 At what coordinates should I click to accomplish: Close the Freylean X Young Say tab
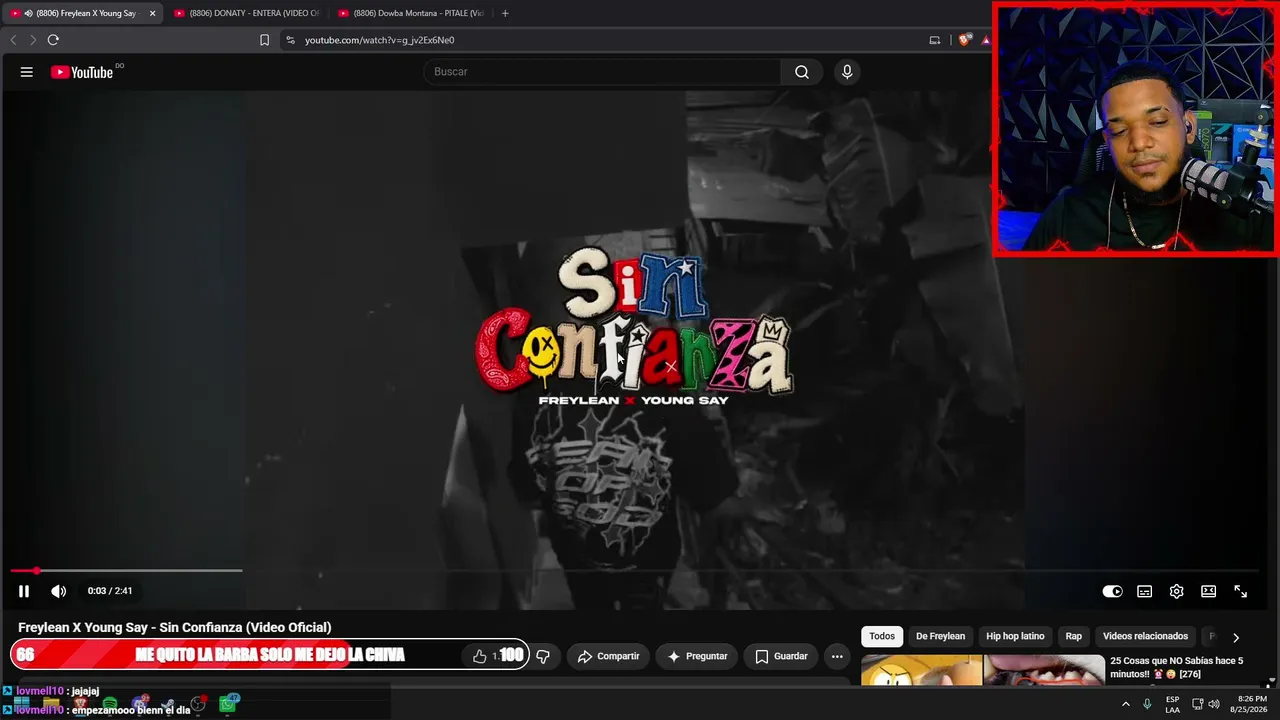pyautogui.click(x=152, y=13)
